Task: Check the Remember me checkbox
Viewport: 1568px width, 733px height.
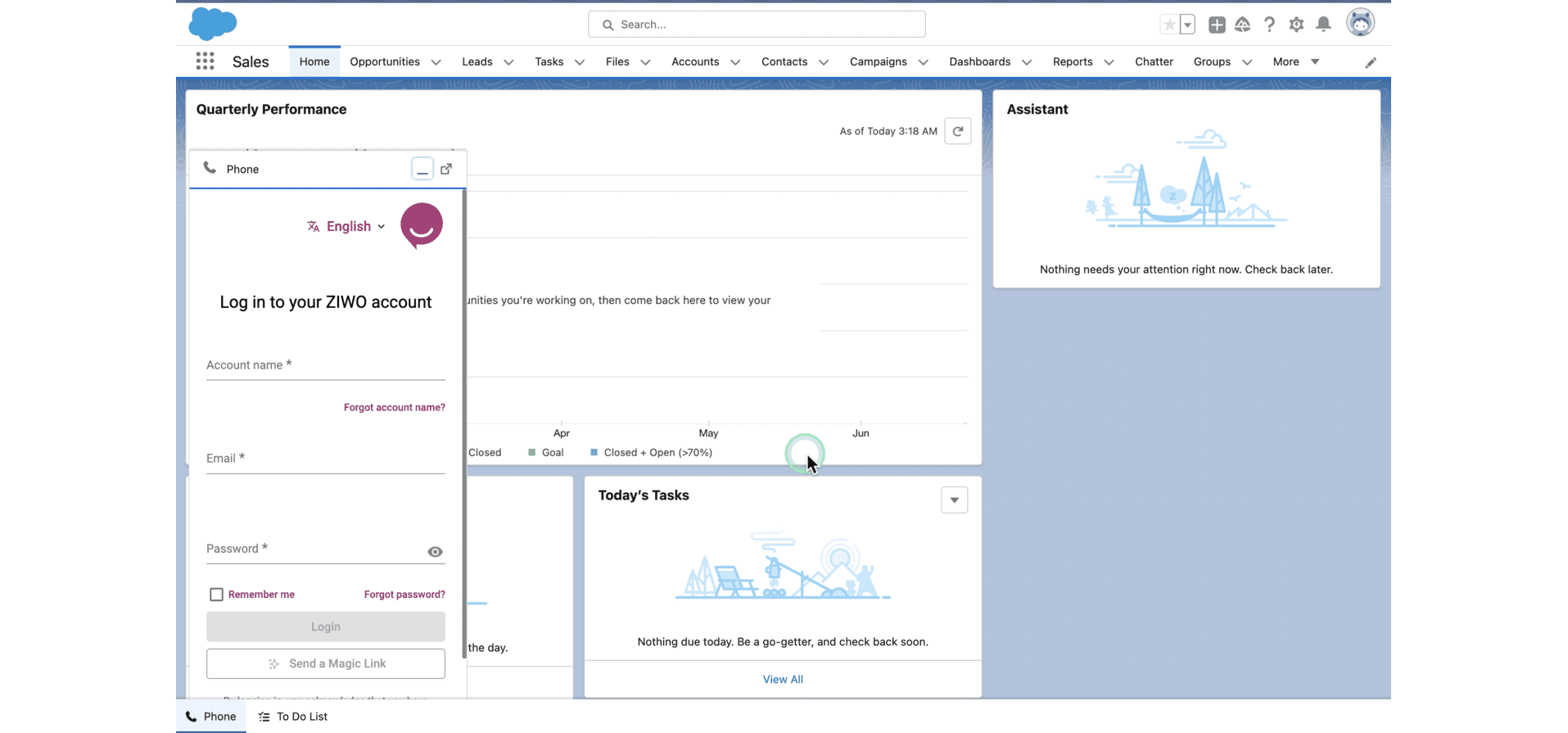Action: coord(216,595)
